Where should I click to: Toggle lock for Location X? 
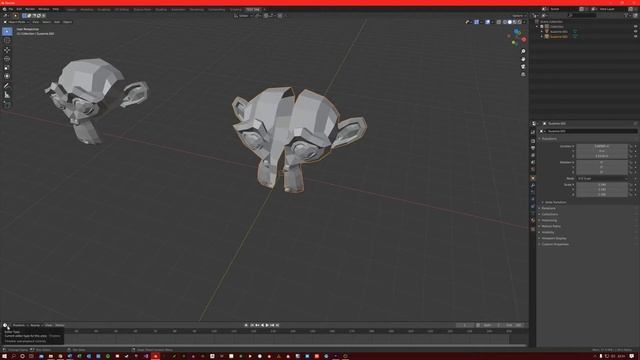pyautogui.click(x=631, y=146)
